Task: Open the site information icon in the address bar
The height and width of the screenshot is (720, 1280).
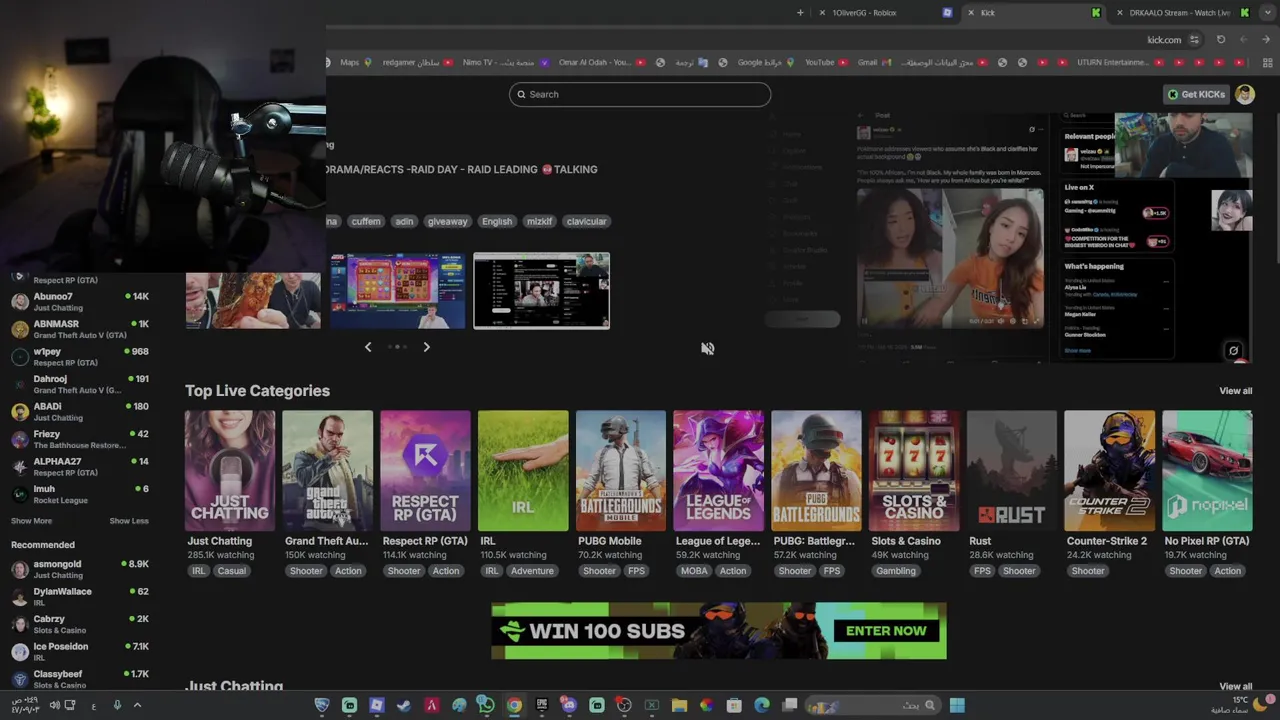Action: (x=1194, y=40)
